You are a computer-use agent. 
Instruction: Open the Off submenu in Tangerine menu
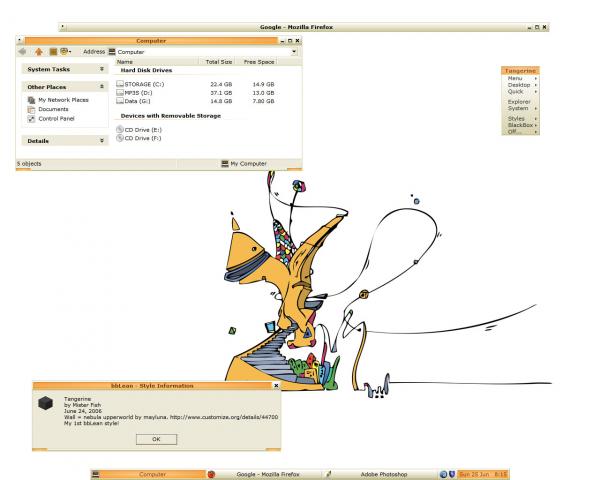tap(520, 132)
